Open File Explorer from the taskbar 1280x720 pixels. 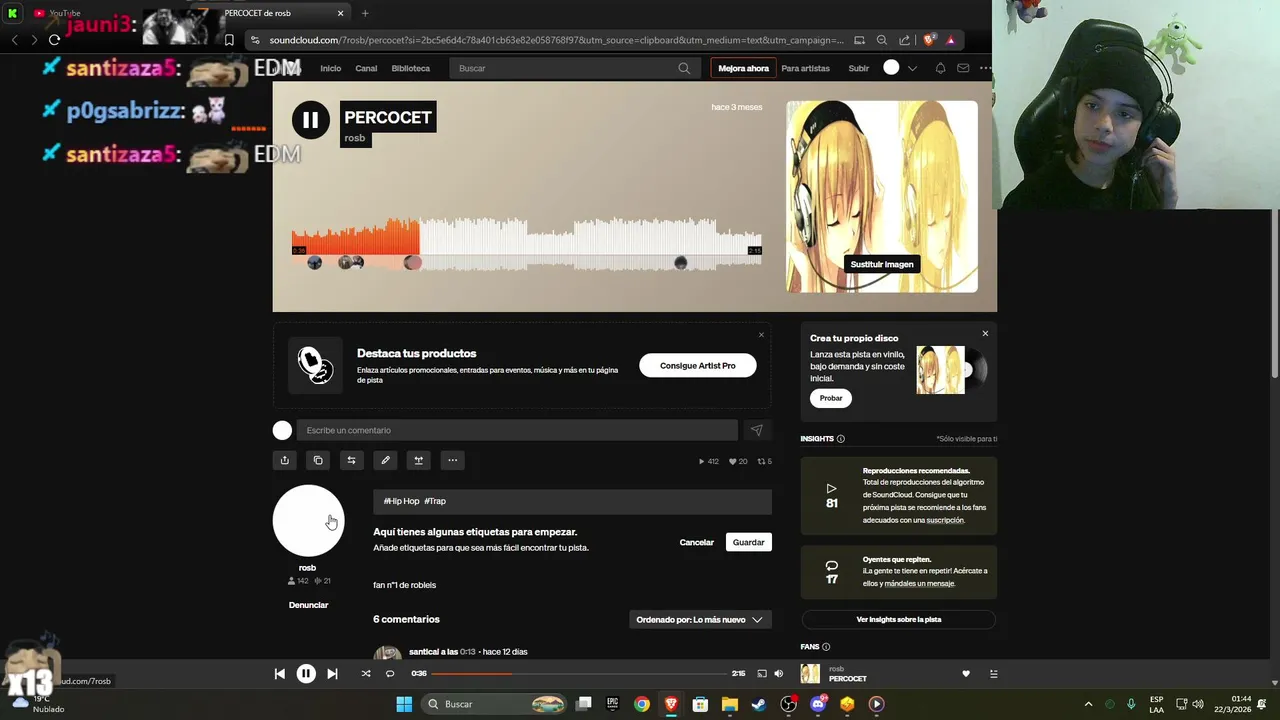click(730, 704)
